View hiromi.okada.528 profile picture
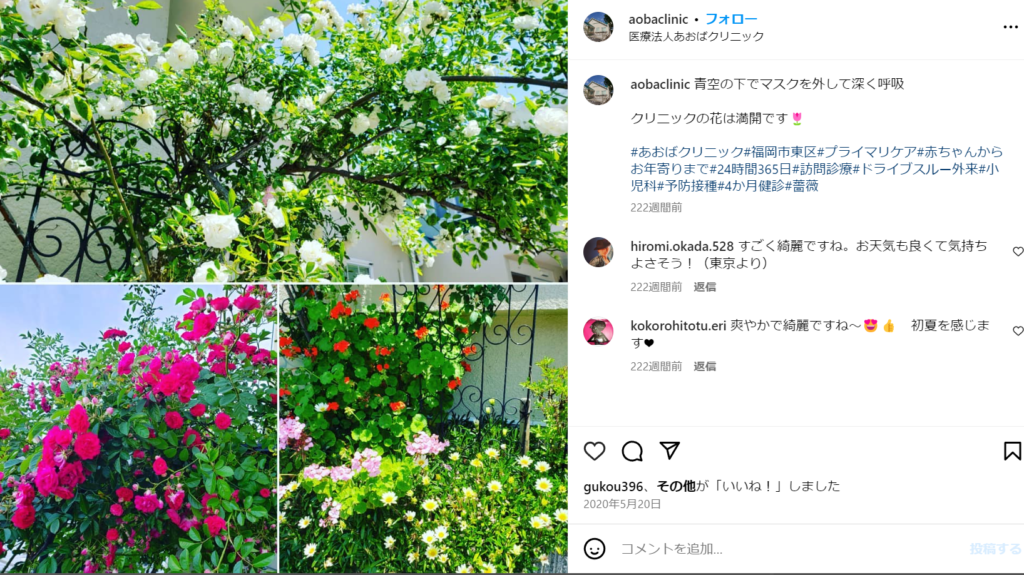 pyautogui.click(x=598, y=252)
